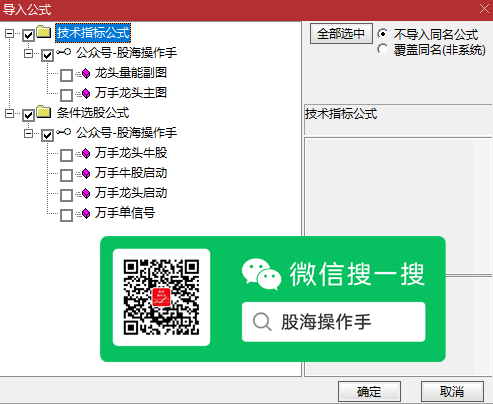Viewport: 493px width, 404px height.
Task: Select 万手龙头主图 in the tree
Action: pos(131,93)
